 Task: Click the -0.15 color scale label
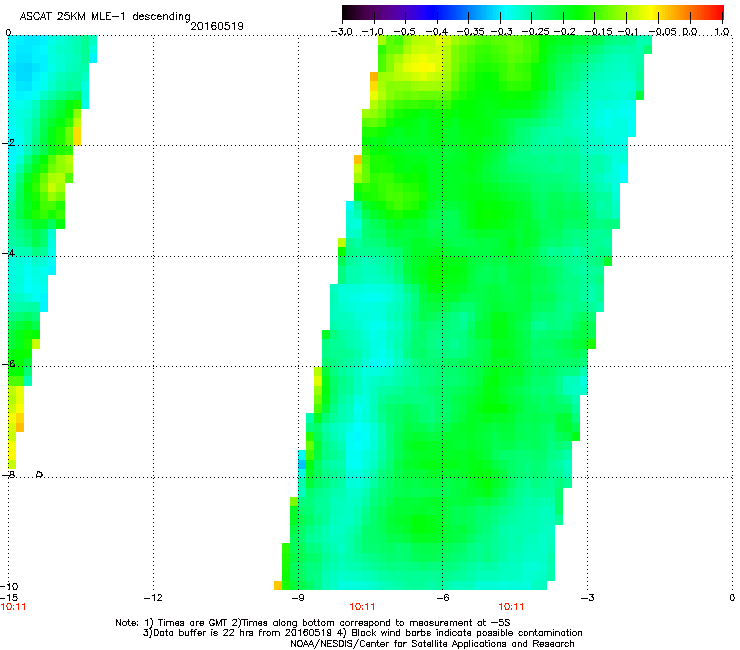(x=598, y=32)
